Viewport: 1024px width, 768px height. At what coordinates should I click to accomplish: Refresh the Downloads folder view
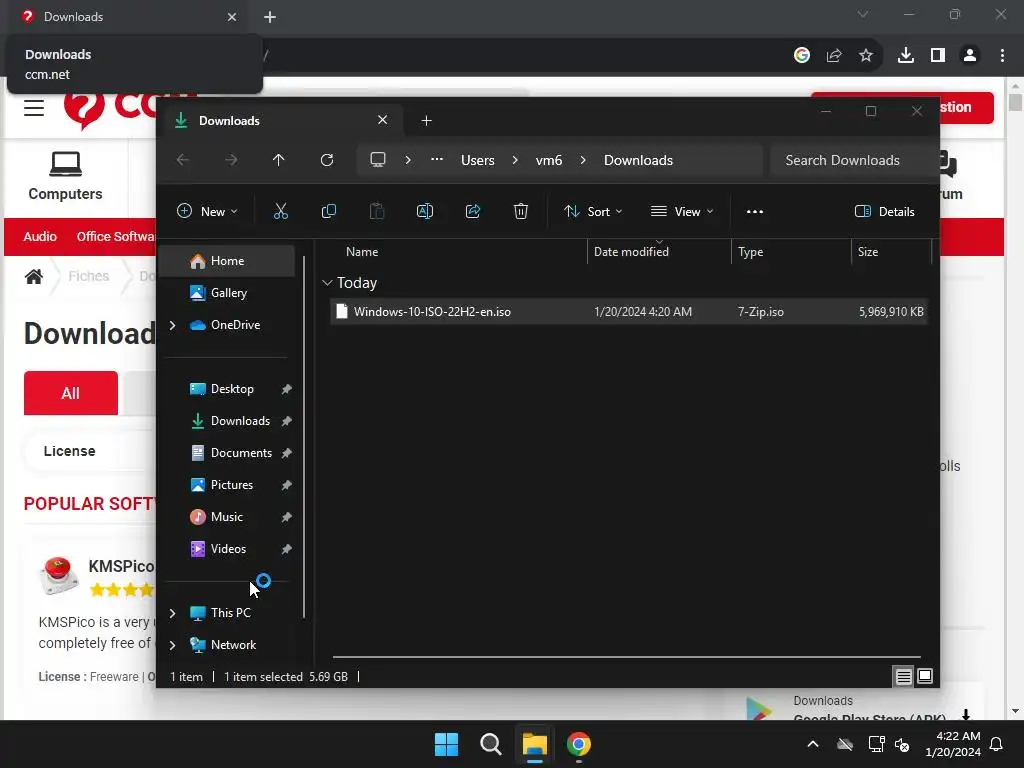pyautogui.click(x=327, y=160)
